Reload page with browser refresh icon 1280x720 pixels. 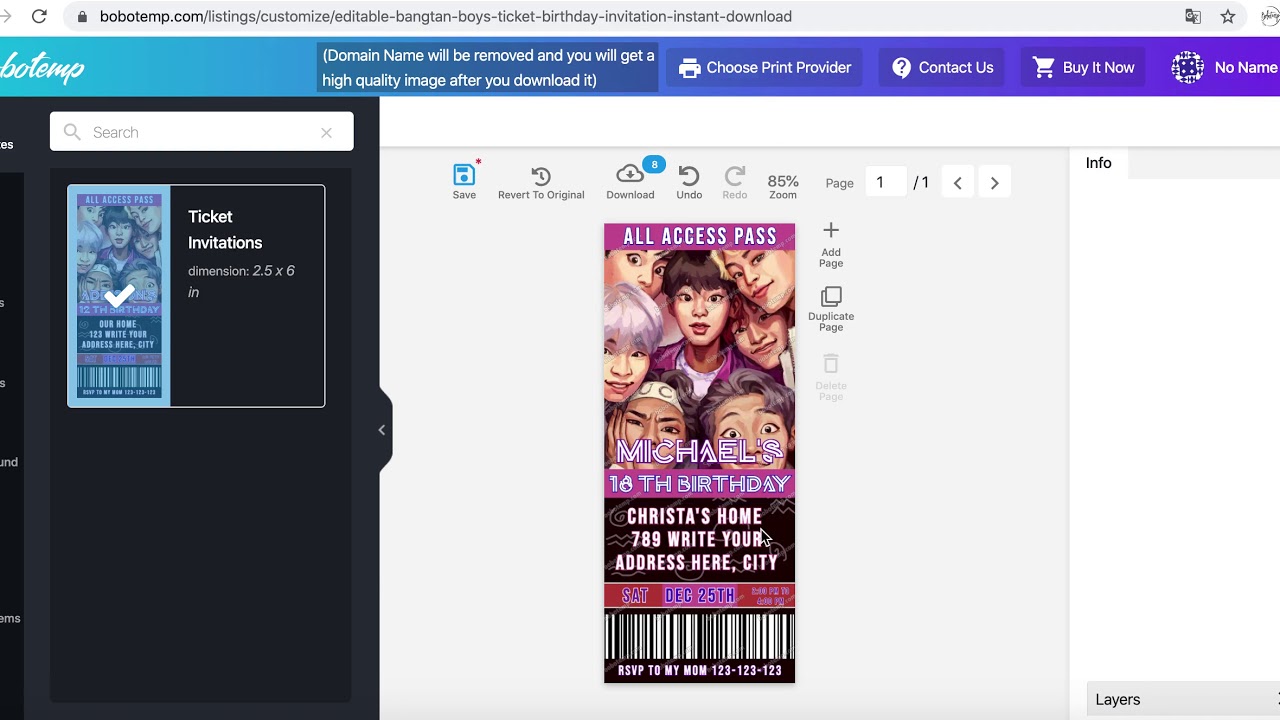(x=39, y=16)
